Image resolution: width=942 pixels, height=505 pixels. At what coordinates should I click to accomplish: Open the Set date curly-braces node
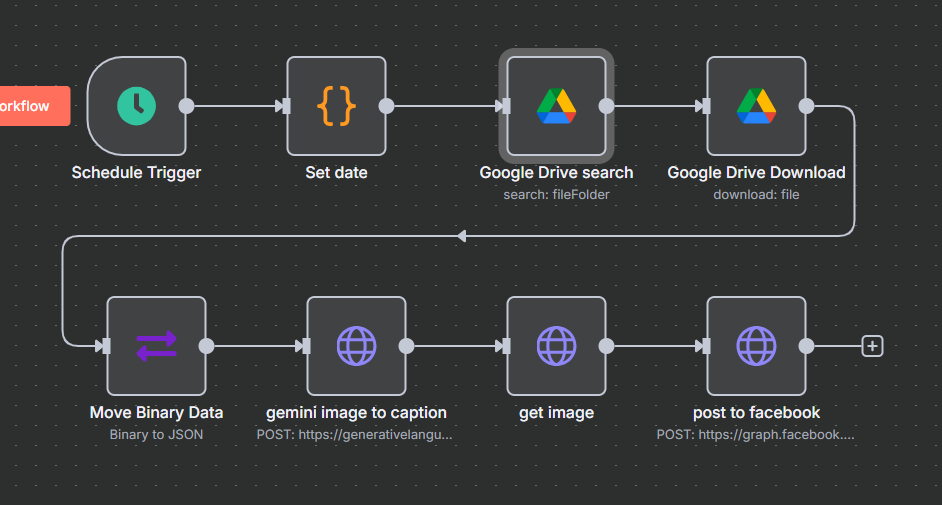click(336, 106)
